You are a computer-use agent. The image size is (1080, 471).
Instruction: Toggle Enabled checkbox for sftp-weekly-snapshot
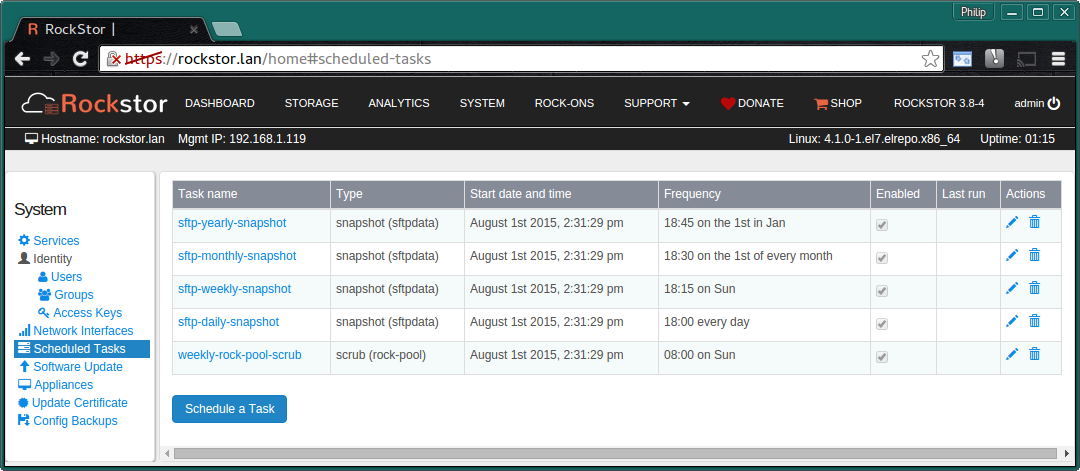click(882, 291)
